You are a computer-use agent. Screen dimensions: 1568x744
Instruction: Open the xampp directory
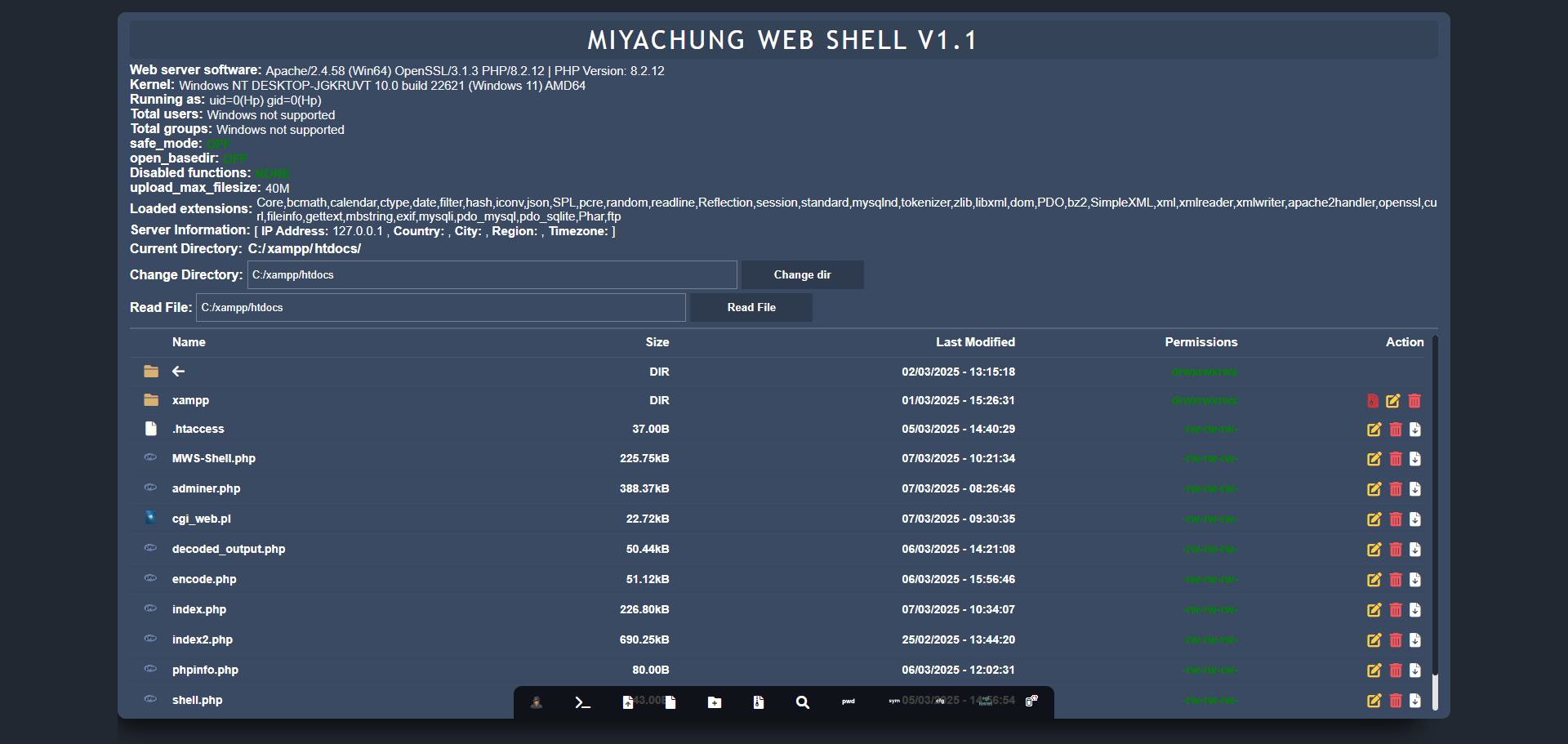click(190, 400)
